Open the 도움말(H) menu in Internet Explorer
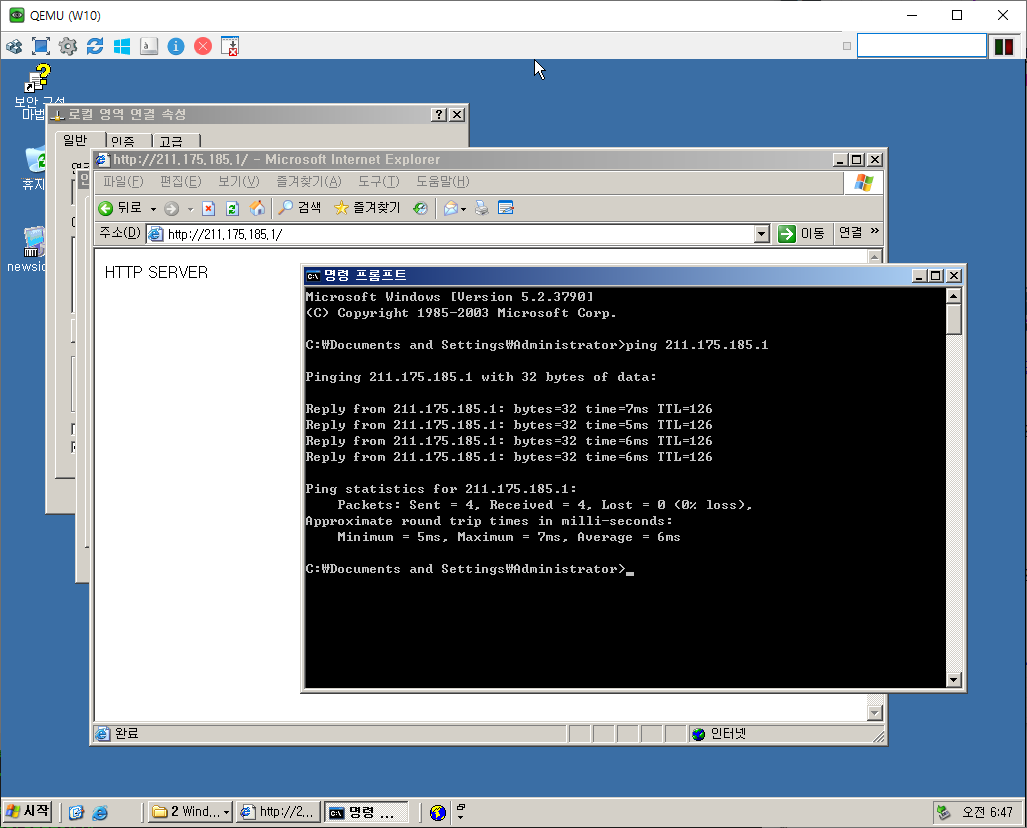Viewport: 1027px width, 828px height. tap(443, 181)
